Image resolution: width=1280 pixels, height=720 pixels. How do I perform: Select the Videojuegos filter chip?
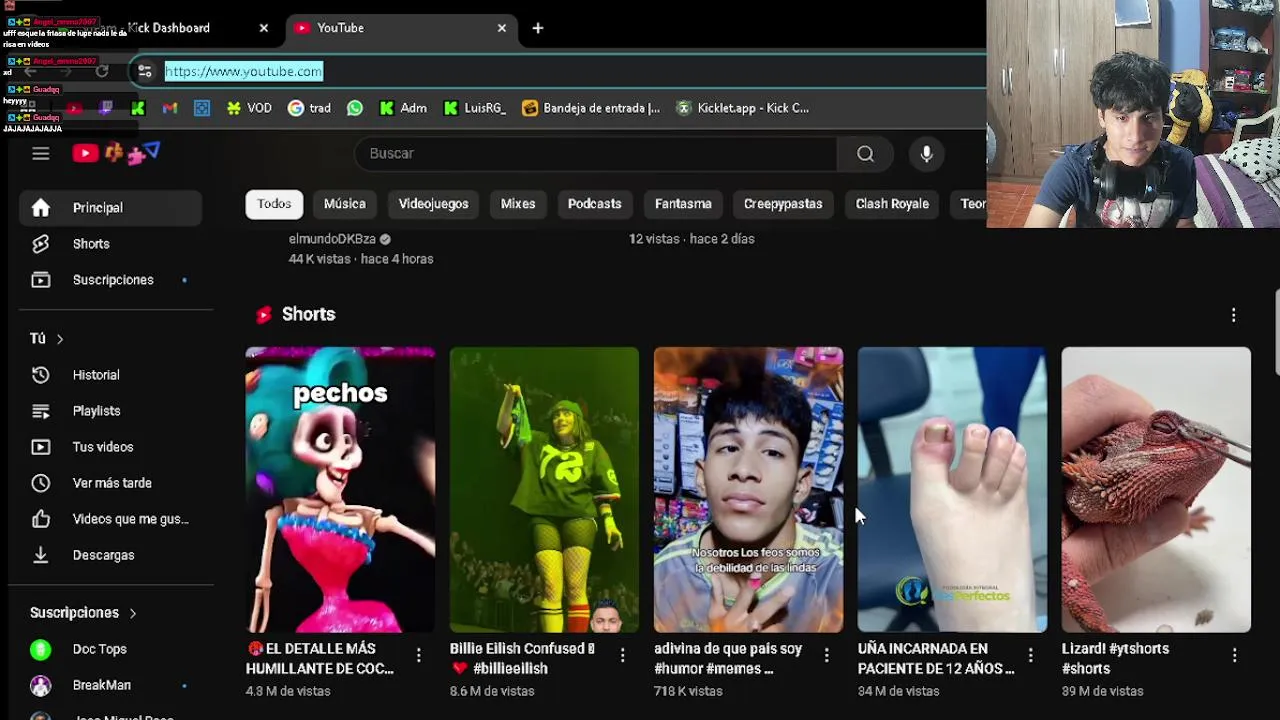(433, 204)
